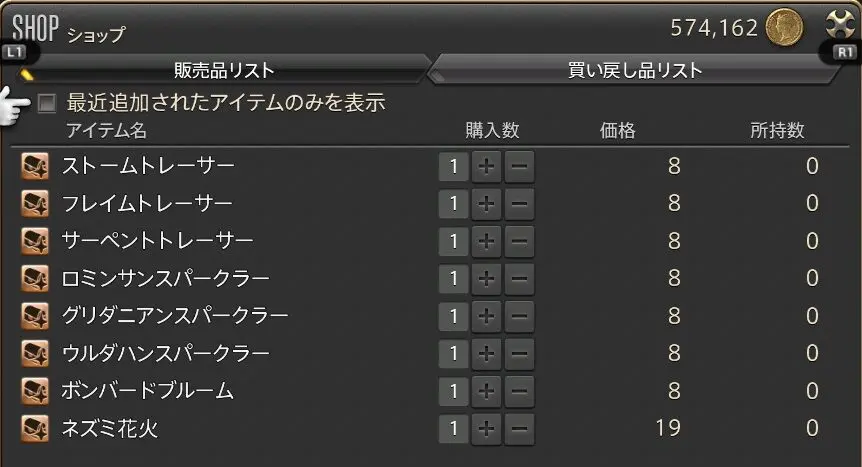Decrease quantity for ウルダハンスパークラー with minus
This screenshot has height=467, width=862.
520,354
